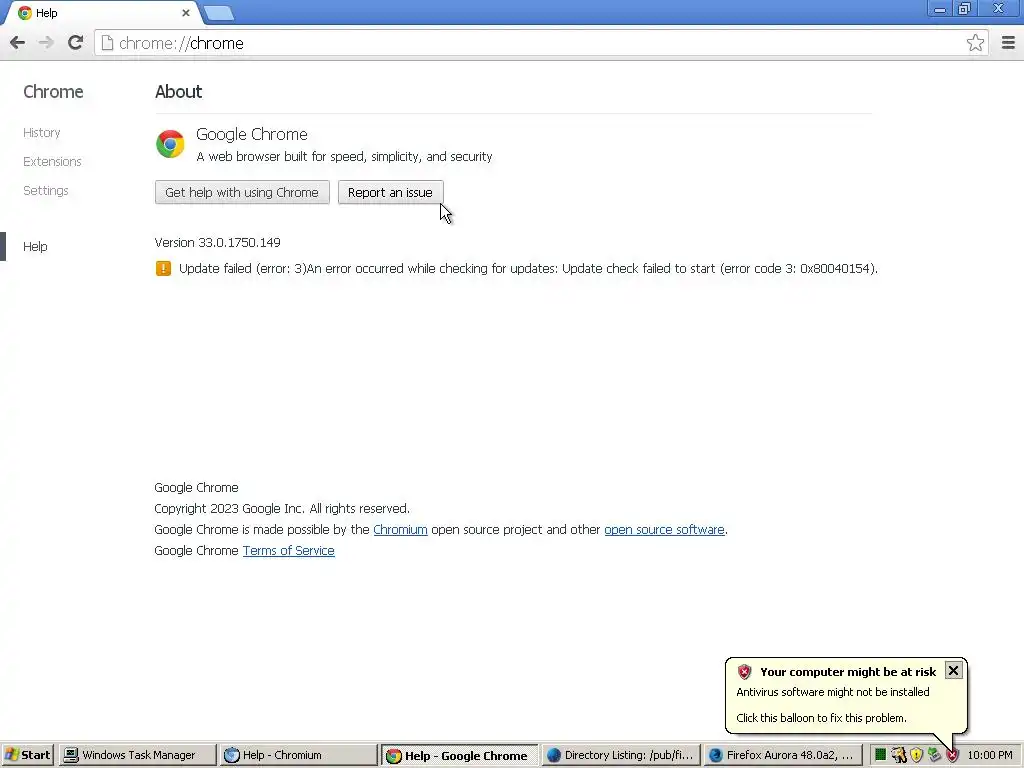Image resolution: width=1024 pixels, height=768 pixels.
Task: Switch to Help - Chromium taskbar window
Action: point(298,755)
